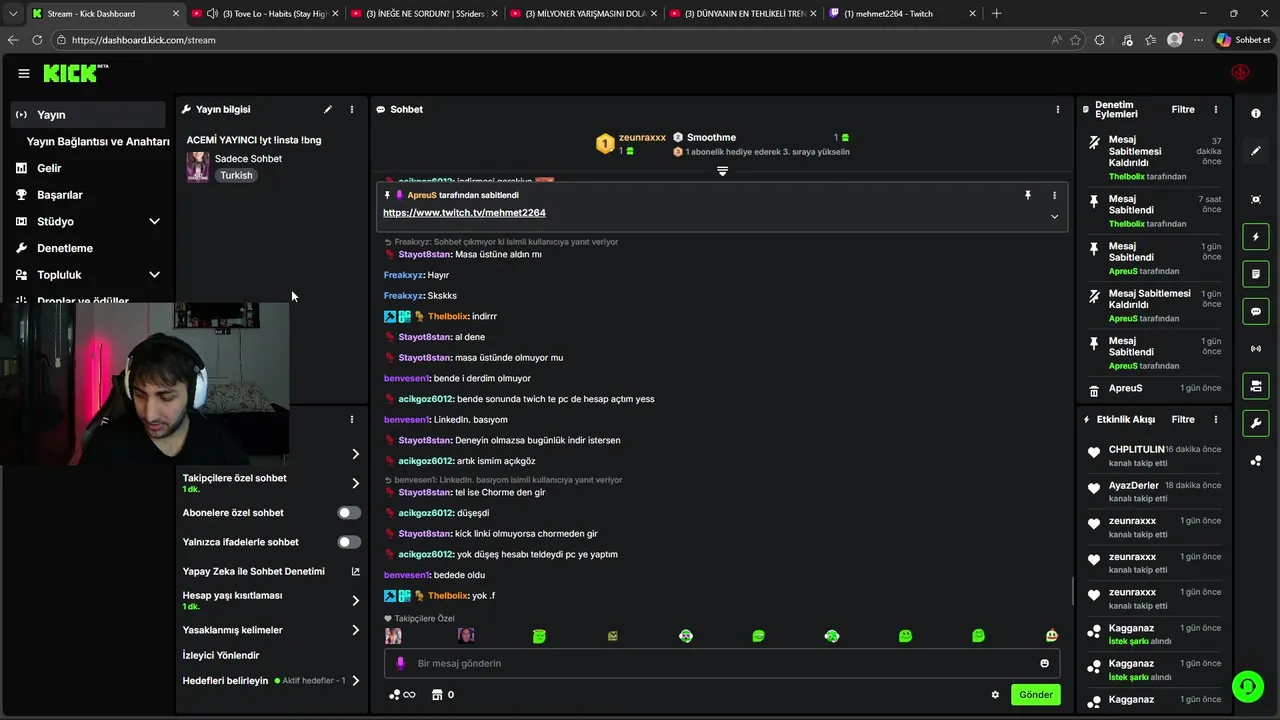
Task: Open Takipçilere özel sohbet settings arrow
Action: pos(355,483)
